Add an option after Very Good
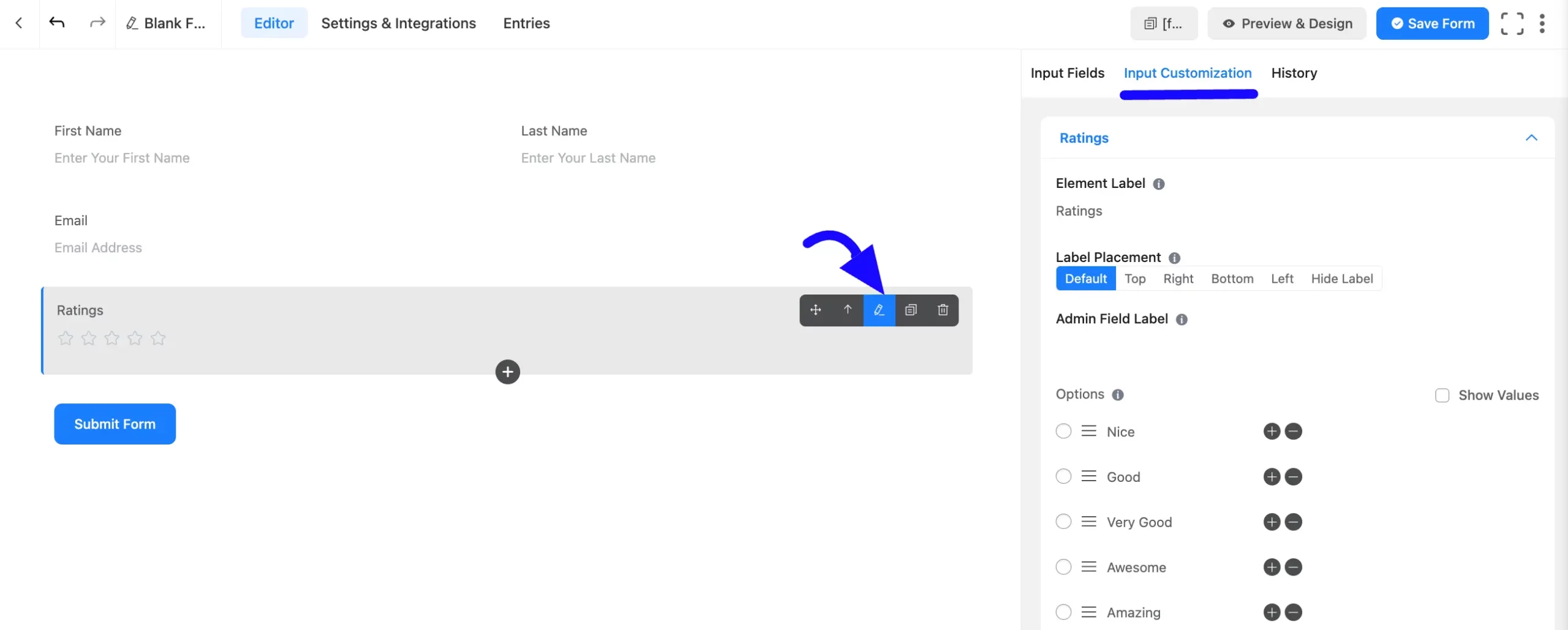Image resolution: width=1568 pixels, height=630 pixels. [1272, 522]
